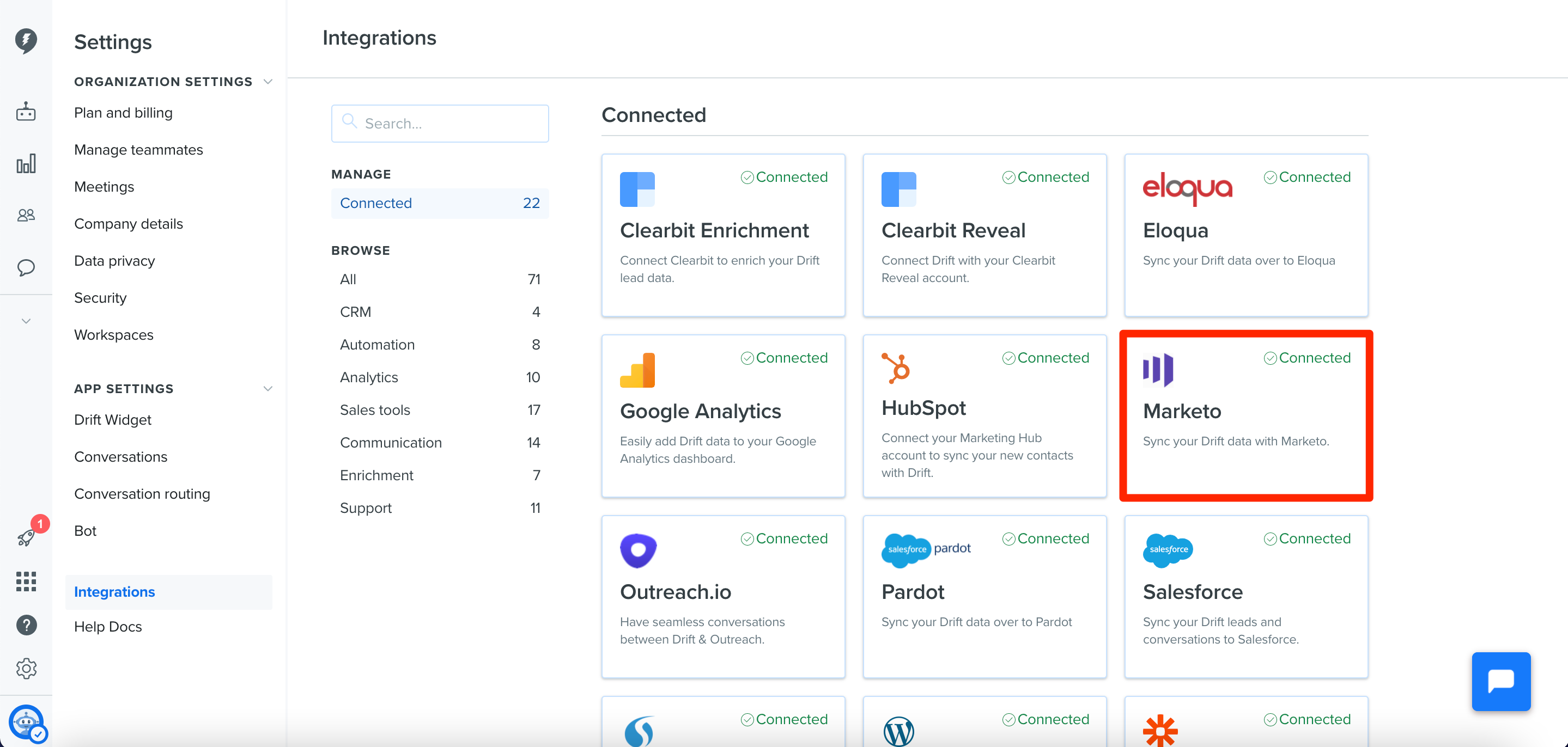This screenshot has height=747, width=1568.
Task: Open the blue chat widget button
Action: tap(1501, 681)
